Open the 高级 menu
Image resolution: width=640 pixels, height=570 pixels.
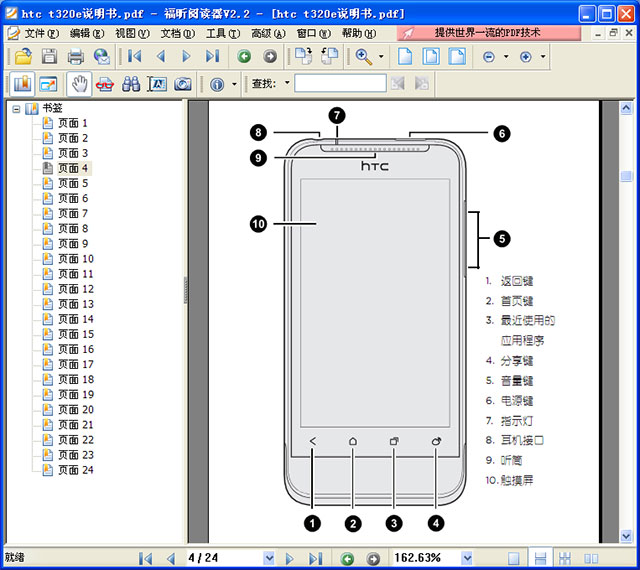[268, 33]
